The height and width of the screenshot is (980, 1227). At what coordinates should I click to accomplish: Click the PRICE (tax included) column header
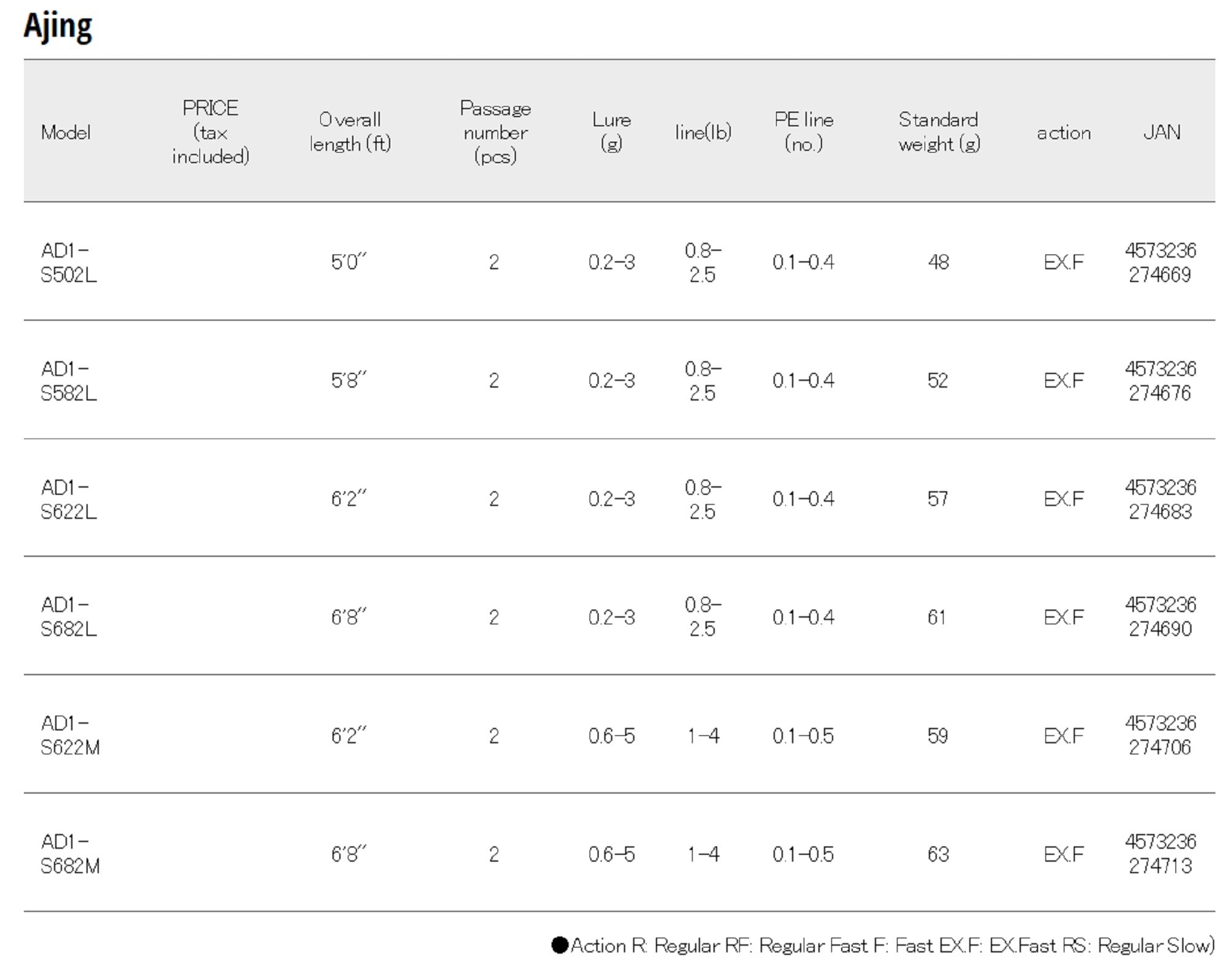pyautogui.click(x=210, y=132)
